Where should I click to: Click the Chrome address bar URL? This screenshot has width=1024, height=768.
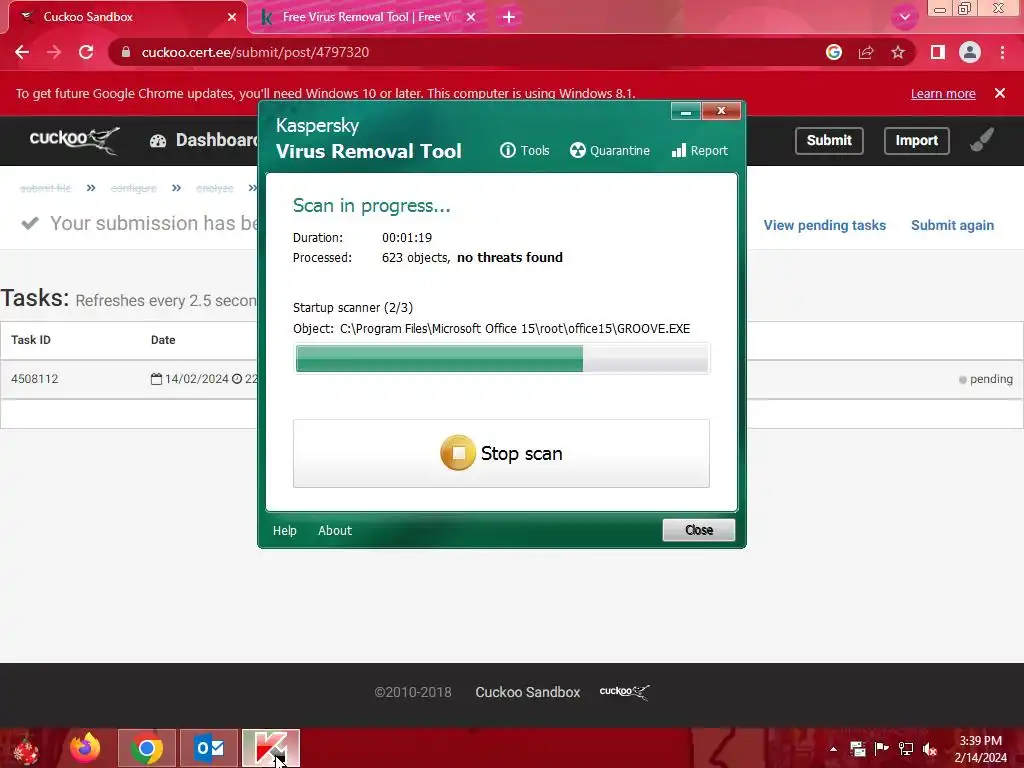[x=255, y=52]
